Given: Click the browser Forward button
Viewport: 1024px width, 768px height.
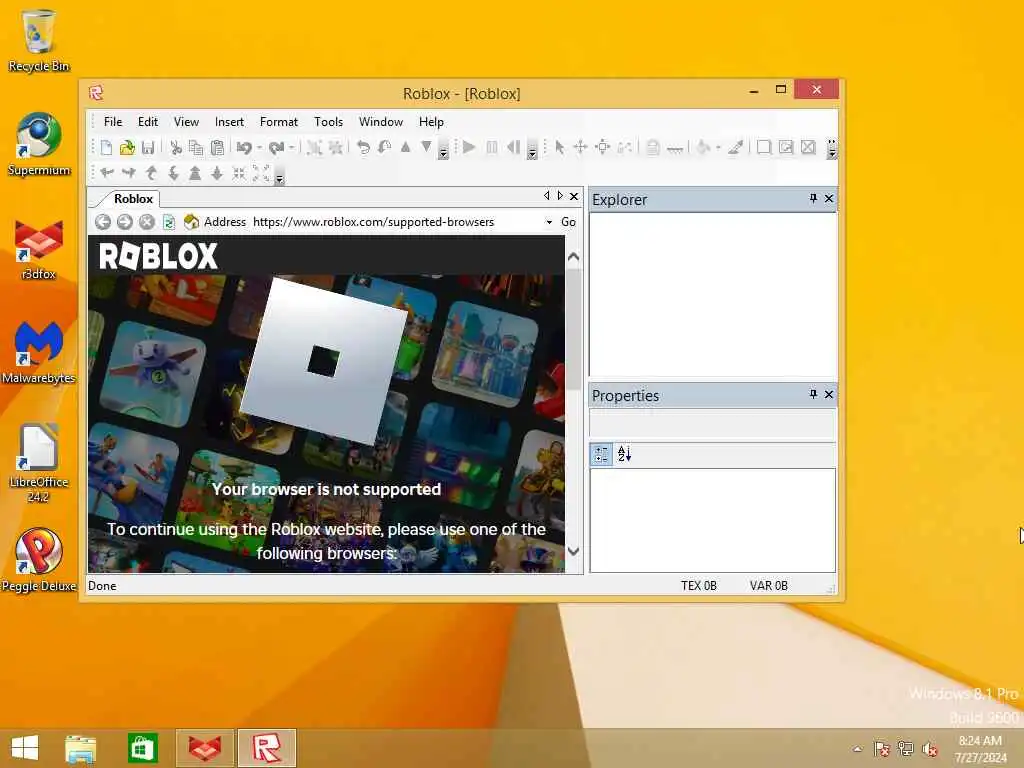Looking at the screenshot, I should click(x=125, y=222).
